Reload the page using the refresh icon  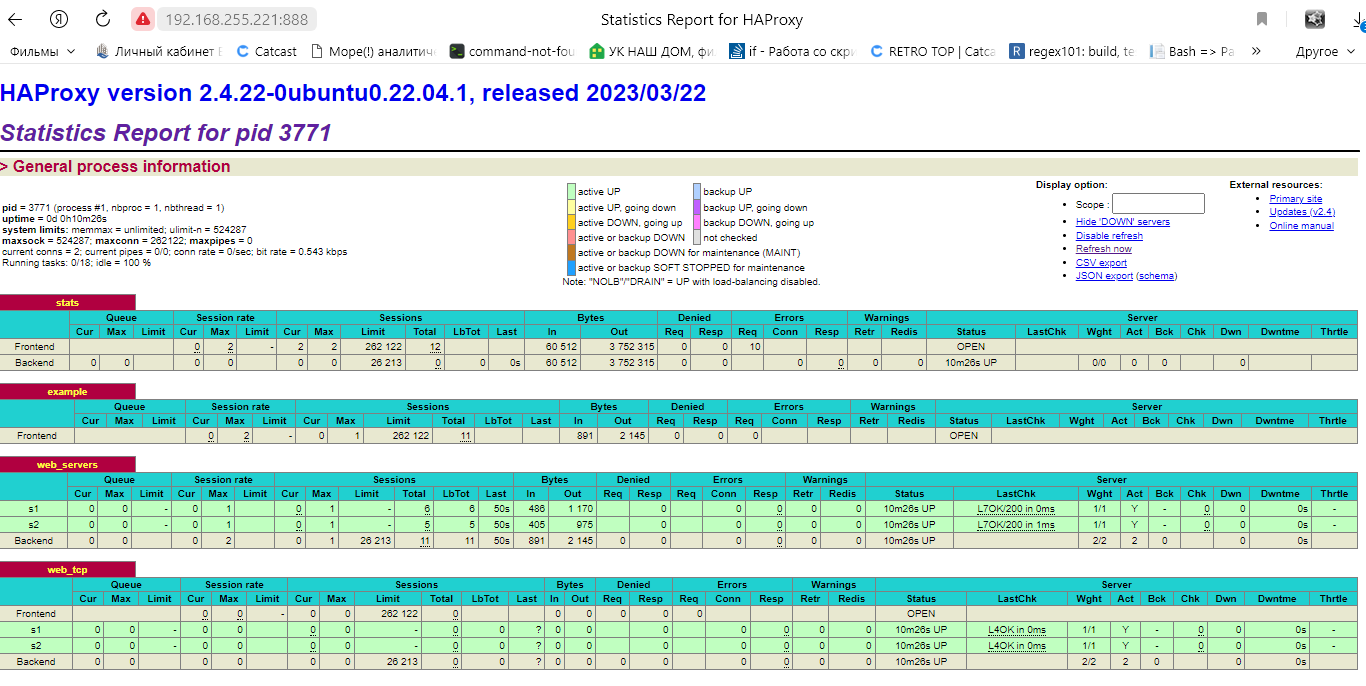point(101,18)
